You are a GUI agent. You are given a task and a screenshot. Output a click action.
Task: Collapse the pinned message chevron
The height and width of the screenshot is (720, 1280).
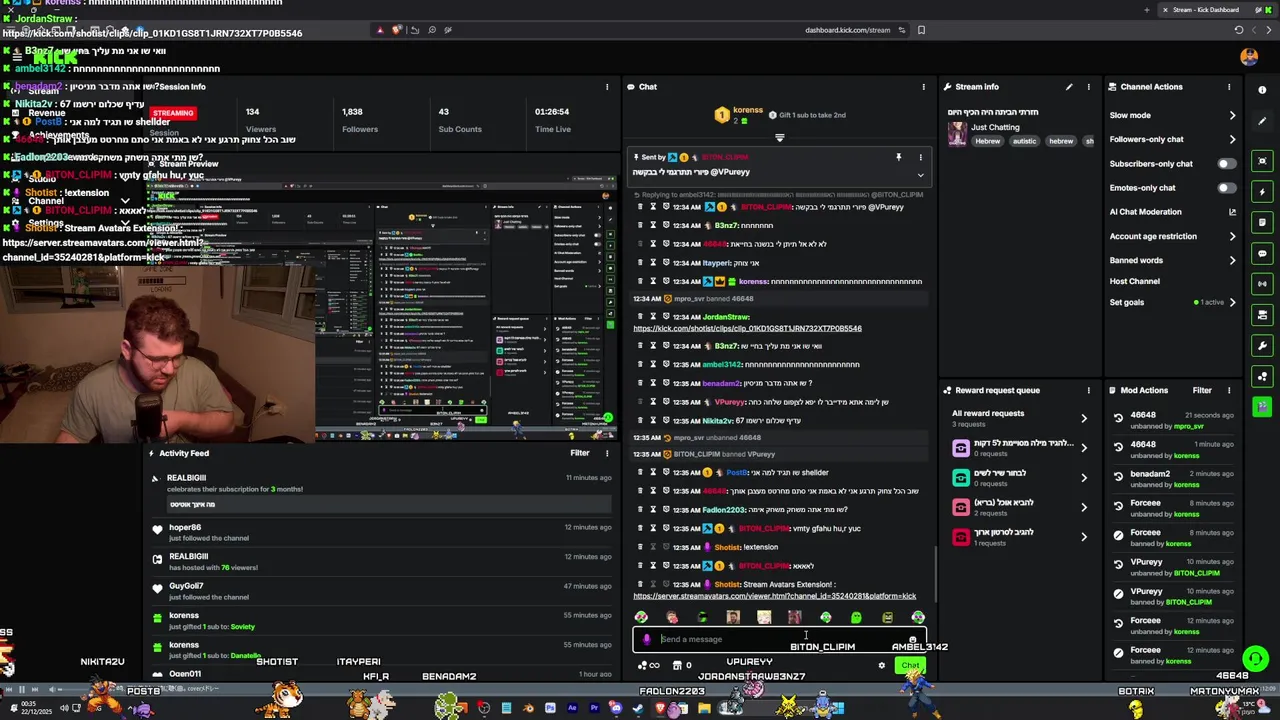(920, 176)
